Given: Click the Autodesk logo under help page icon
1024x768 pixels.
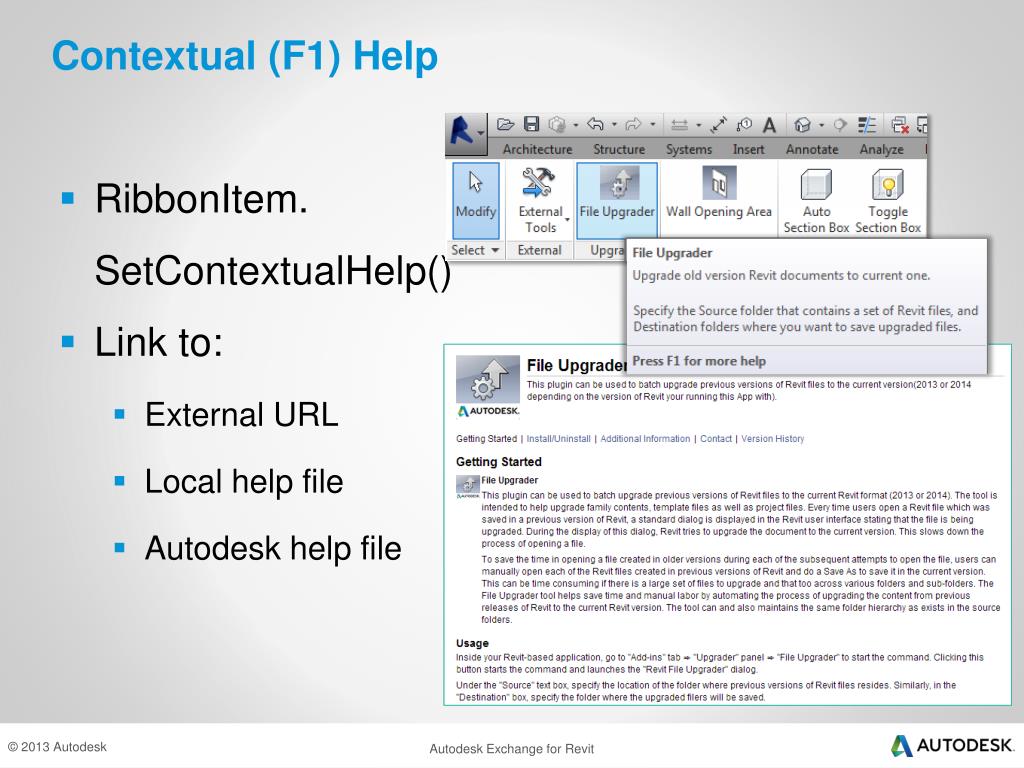Looking at the screenshot, I should tap(488, 411).
